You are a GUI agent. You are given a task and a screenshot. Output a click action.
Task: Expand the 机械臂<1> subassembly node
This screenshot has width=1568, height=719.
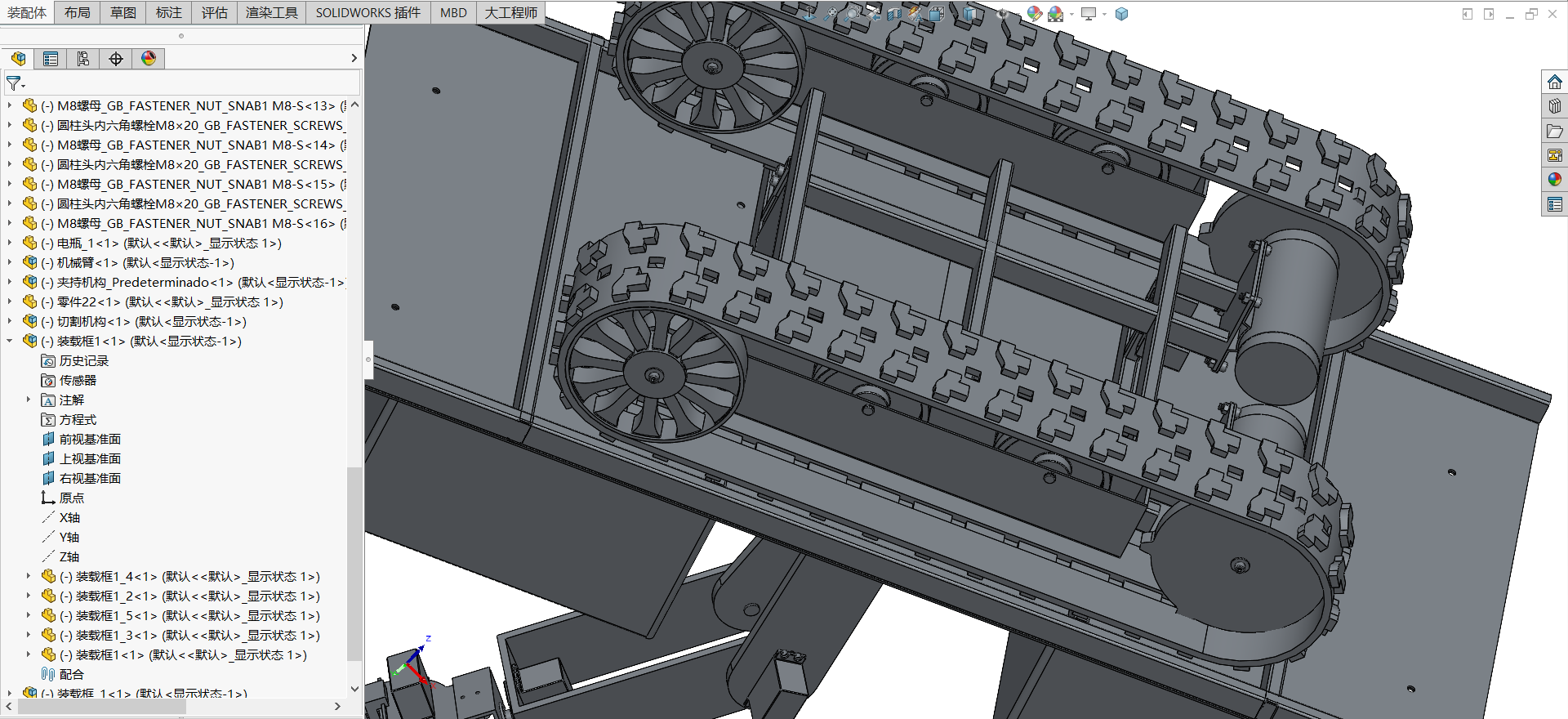[x=10, y=262]
